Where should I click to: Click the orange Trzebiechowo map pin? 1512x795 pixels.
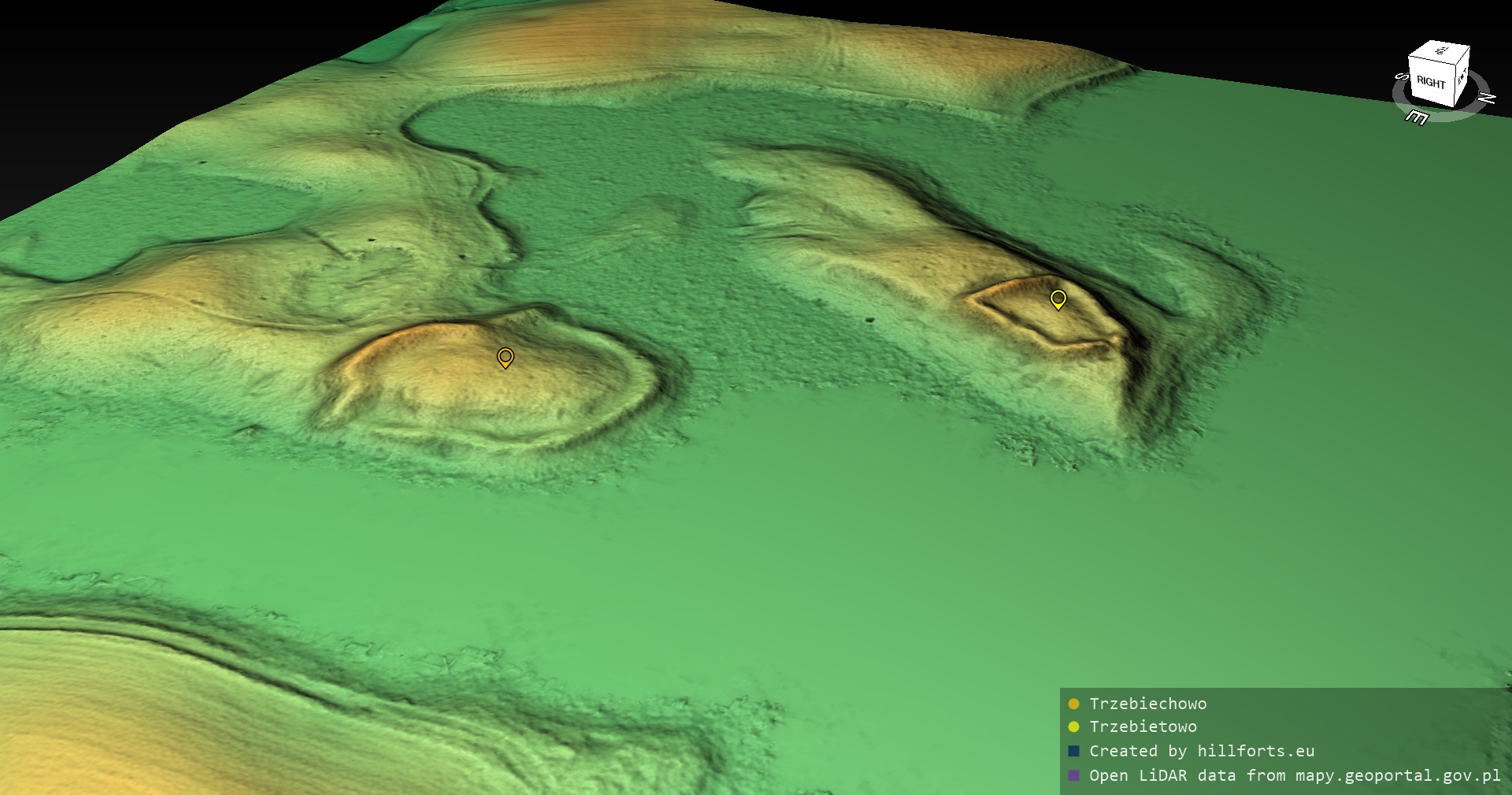click(506, 358)
